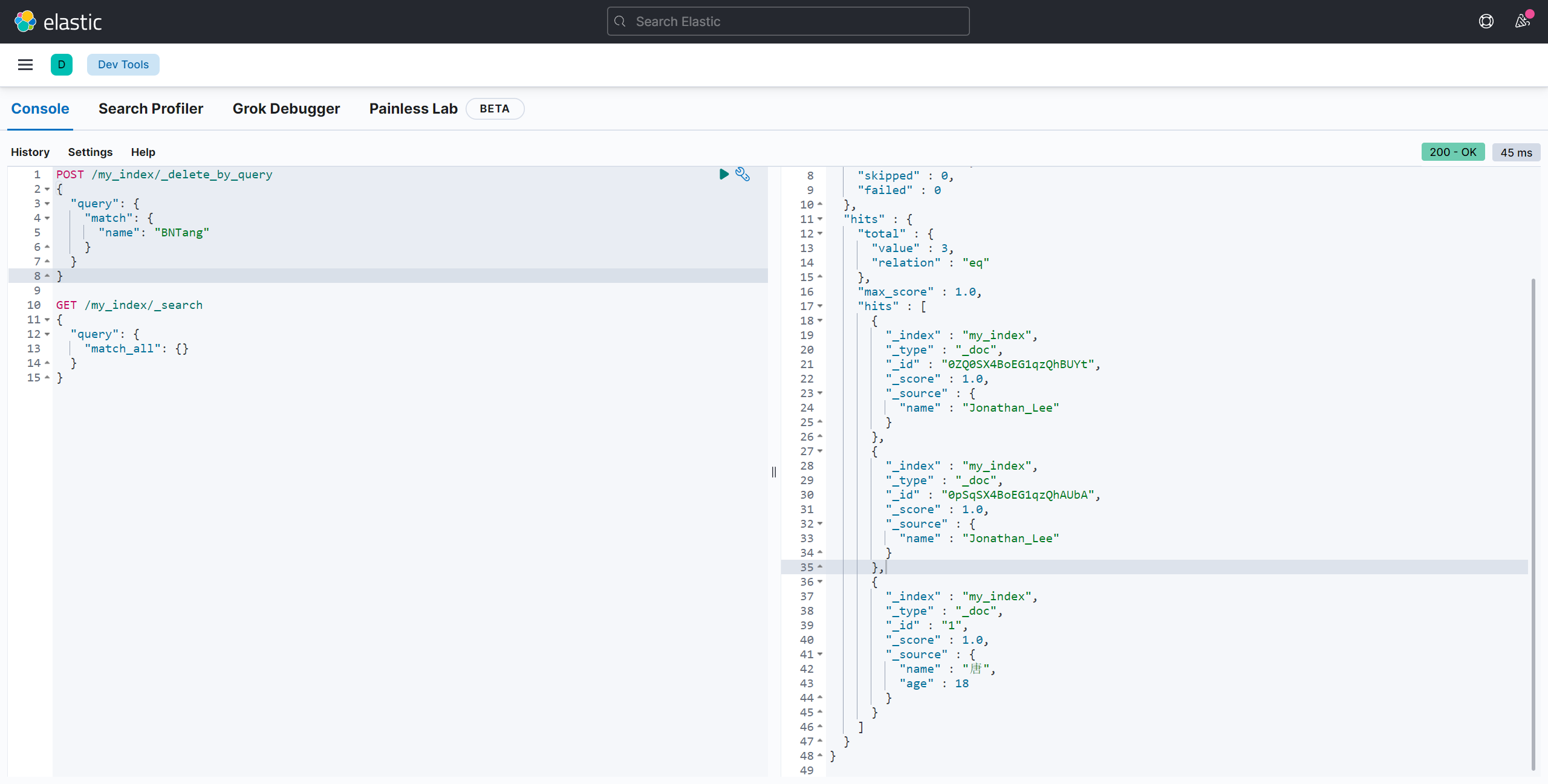The width and height of the screenshot is (1548, 784).
Task: Collapse response "hits" block on line 11
Action: point(820,219)
